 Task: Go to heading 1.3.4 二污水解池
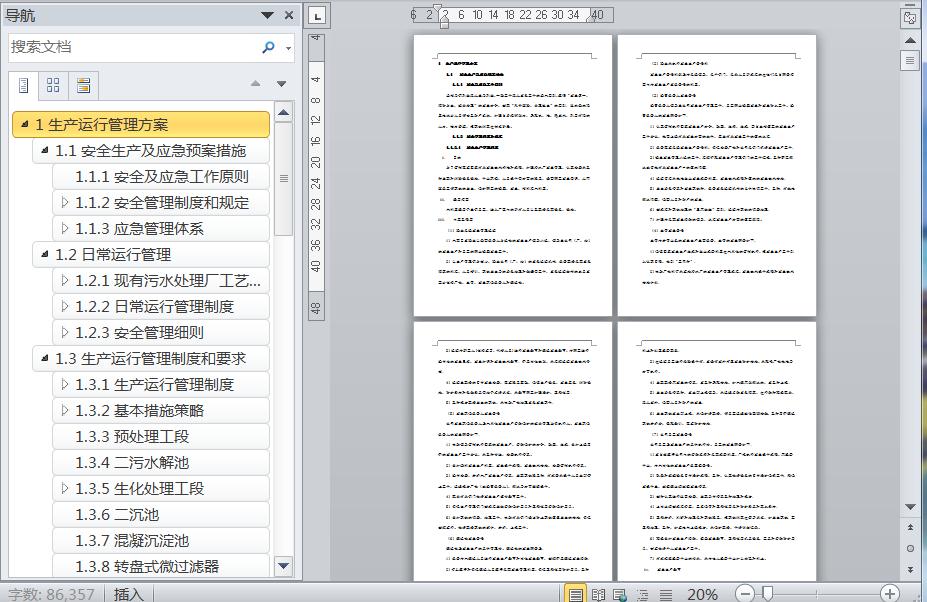(x=161, y=463)
